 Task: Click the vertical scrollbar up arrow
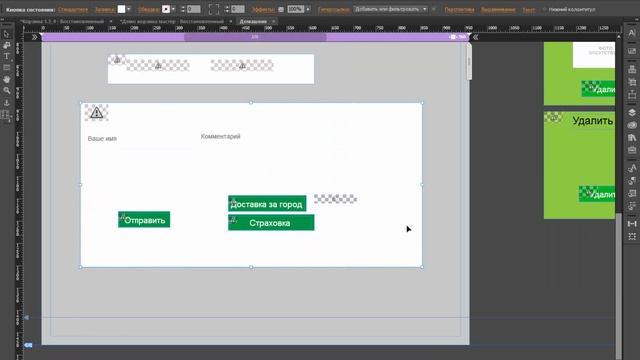point(619,37)
